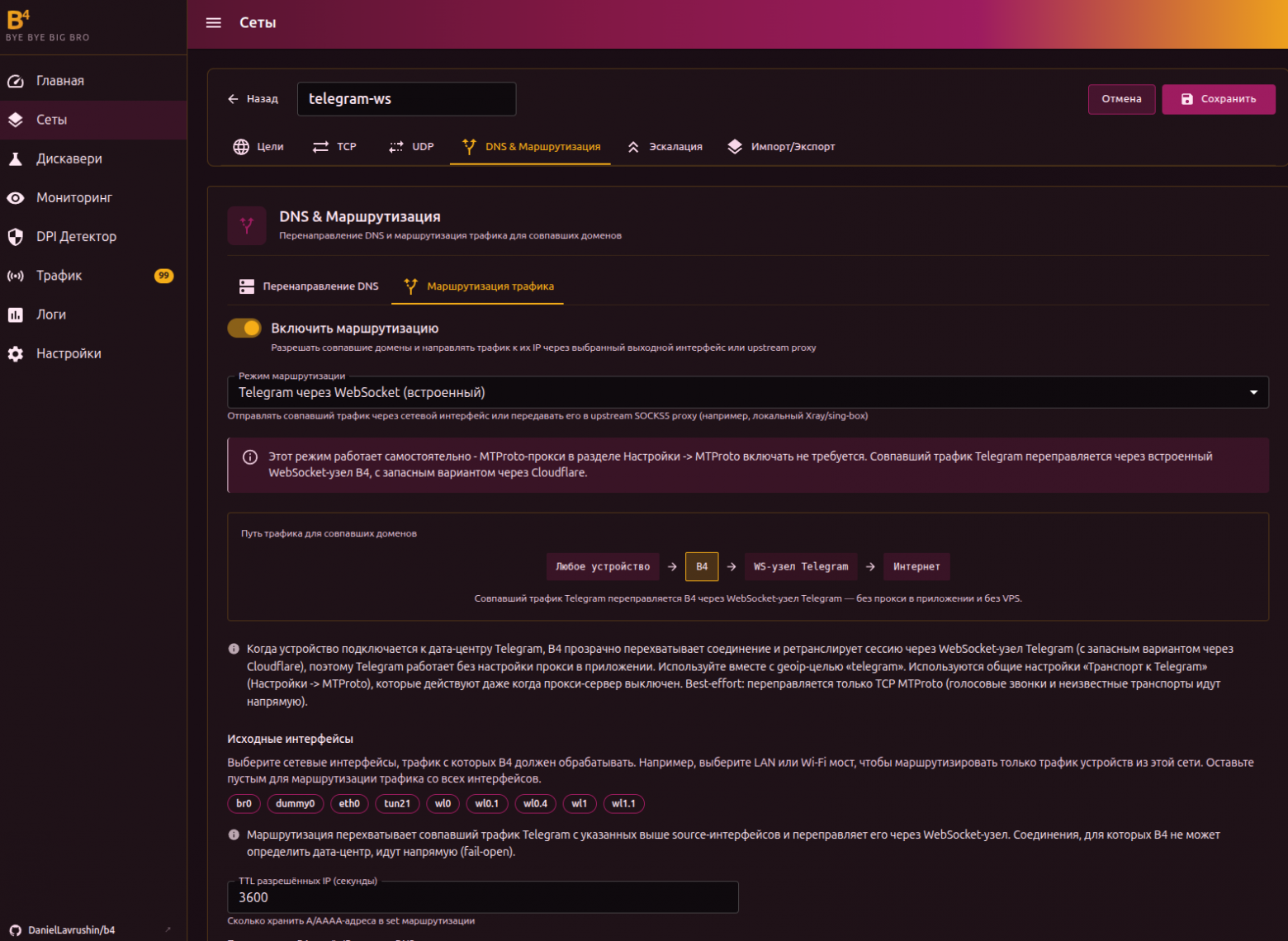
Task: Toggle Включить маршрутизацию switch
Action: point(244,329)
